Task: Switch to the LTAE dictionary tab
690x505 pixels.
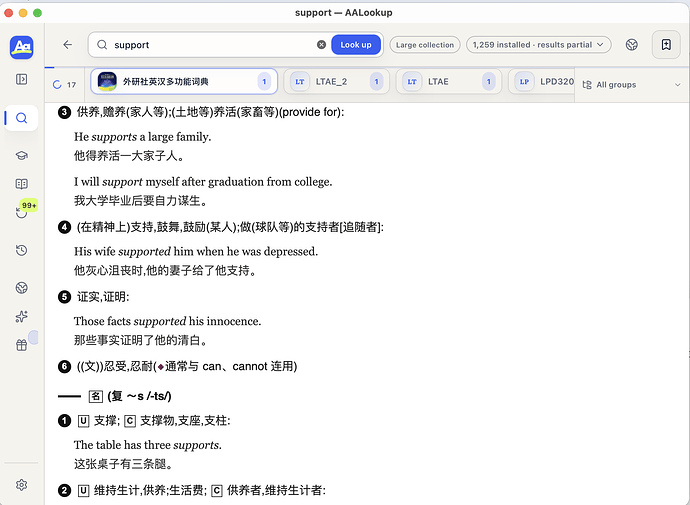Action: tap(449, 81)
